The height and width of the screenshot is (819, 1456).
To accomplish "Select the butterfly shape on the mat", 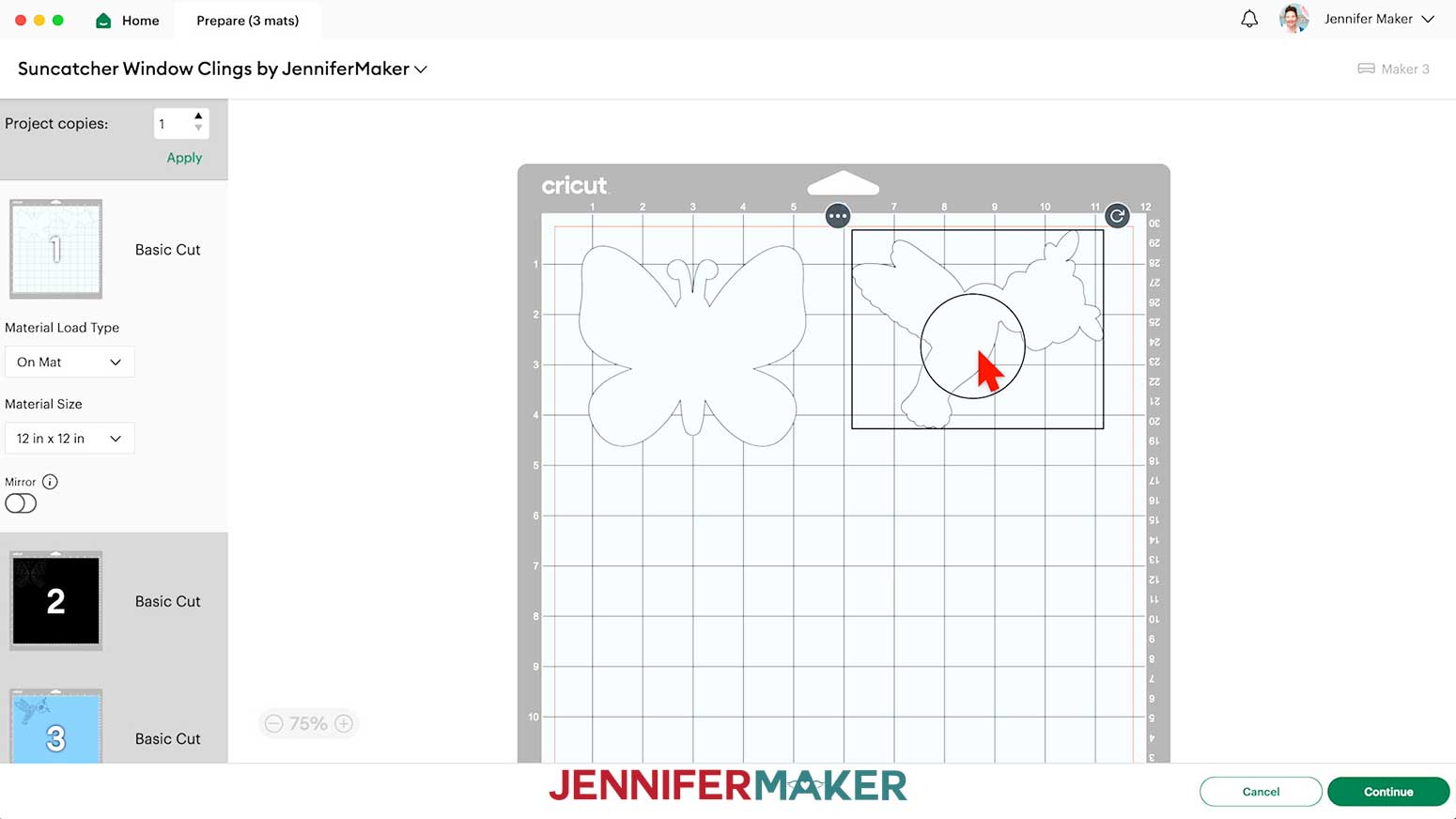I will coord(692,345).
